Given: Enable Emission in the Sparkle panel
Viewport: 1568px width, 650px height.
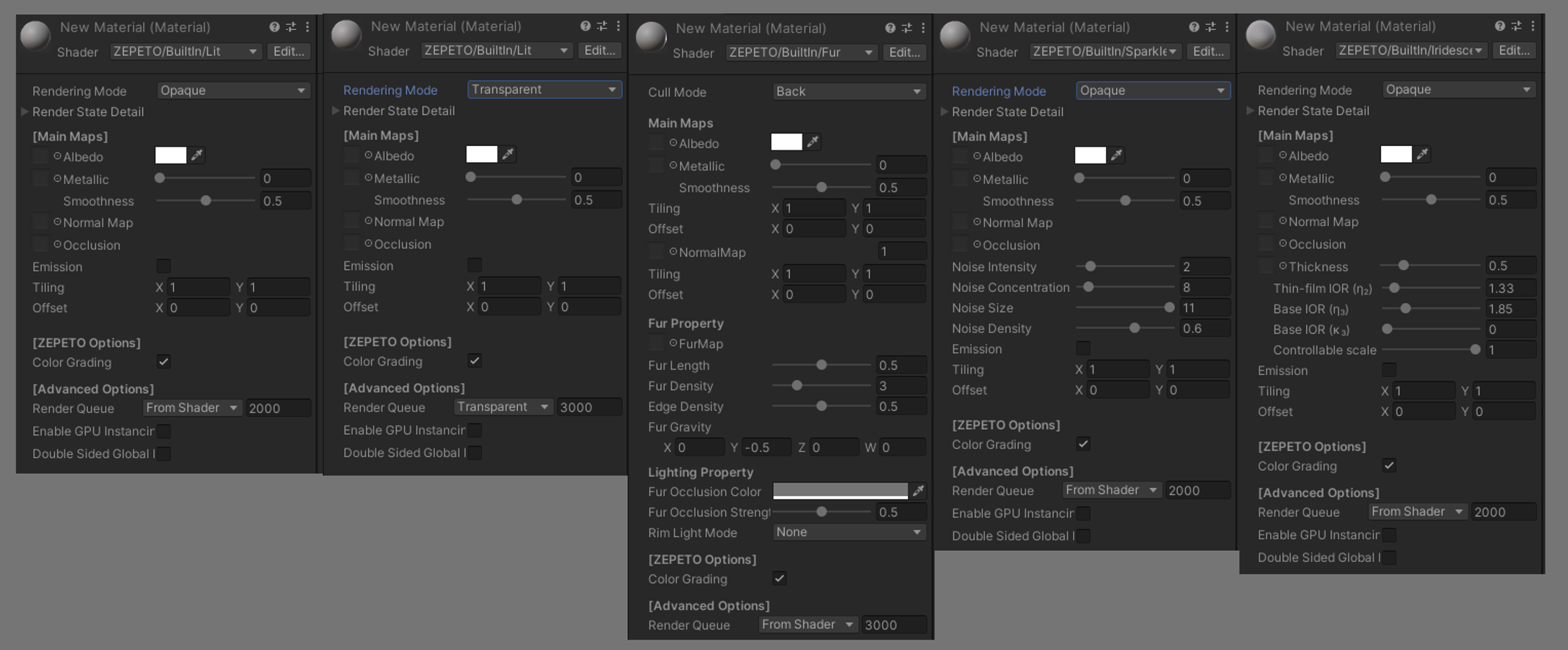Looking at the screenshot, I should click(1083, 348).
